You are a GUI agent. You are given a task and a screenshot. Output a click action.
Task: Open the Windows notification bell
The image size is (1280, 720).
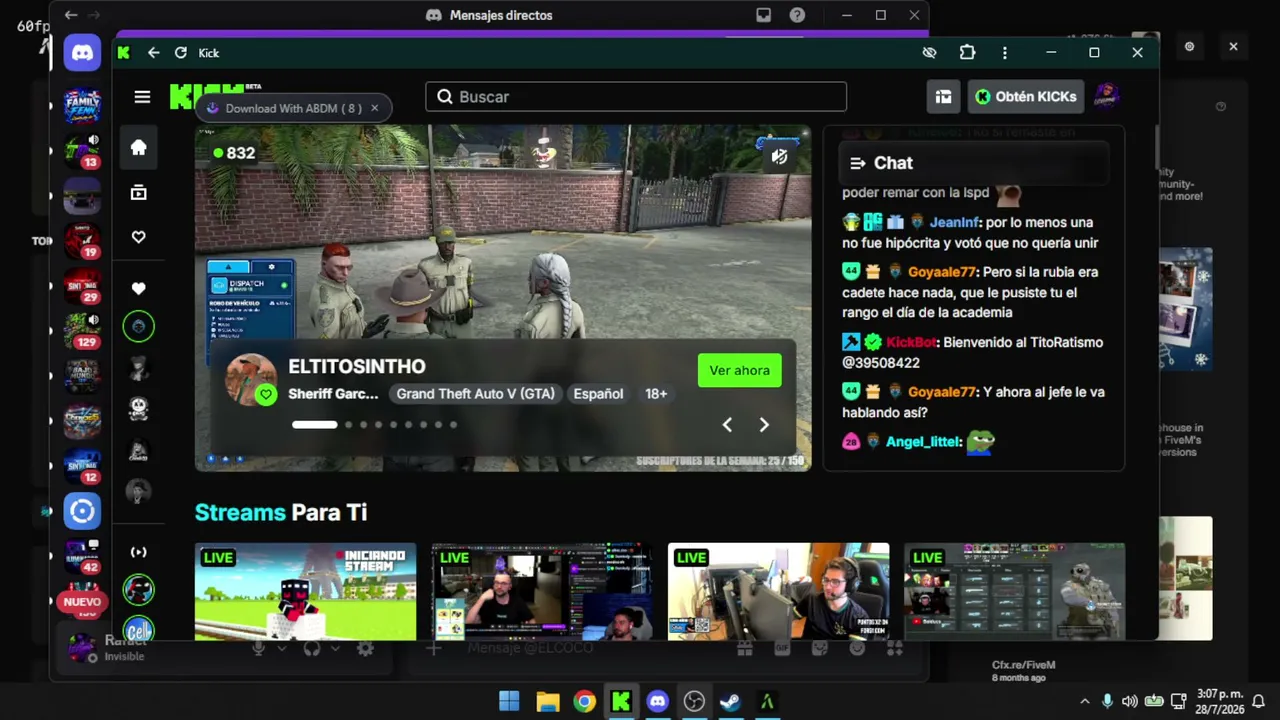[1259, 701]
